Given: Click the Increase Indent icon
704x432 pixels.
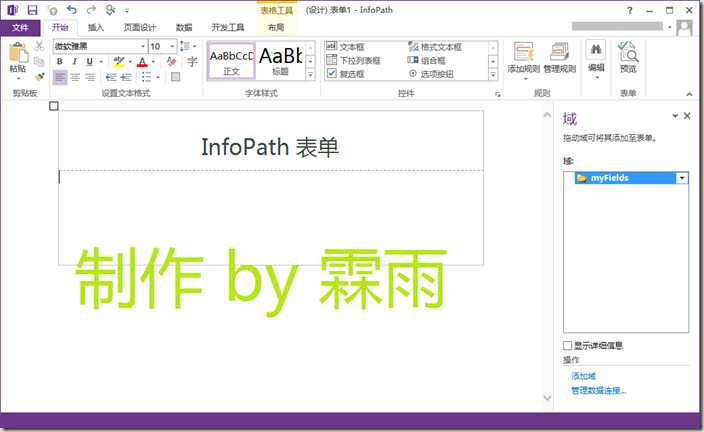Looking at the screenshot, I should [127, 77].
